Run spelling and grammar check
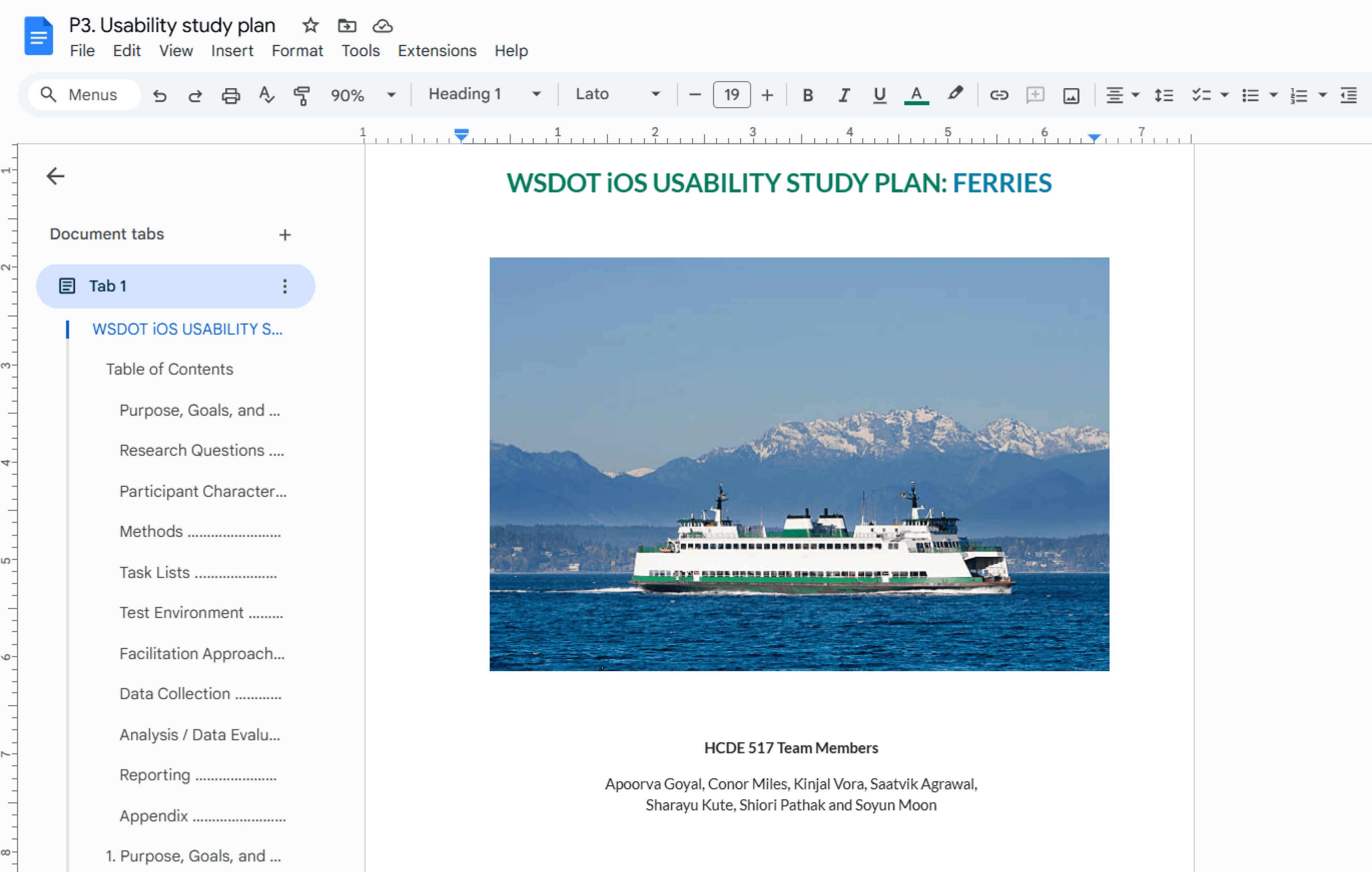Image resolution: width=1372 pixels, height=872 pixels. point(266,95)
